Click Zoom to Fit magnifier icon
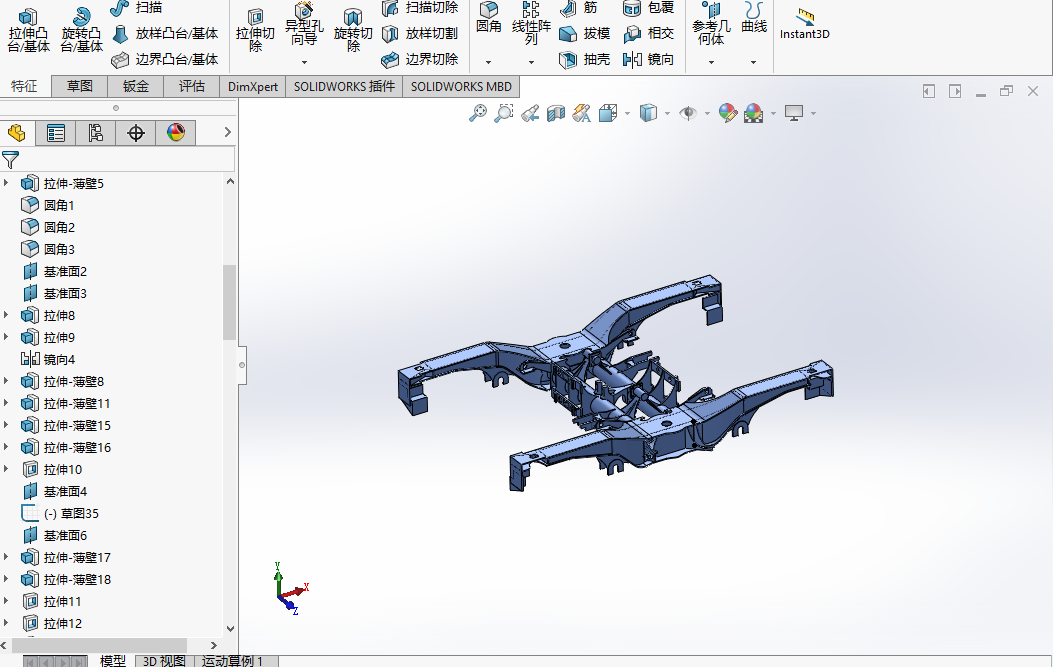 click(477, 113)
